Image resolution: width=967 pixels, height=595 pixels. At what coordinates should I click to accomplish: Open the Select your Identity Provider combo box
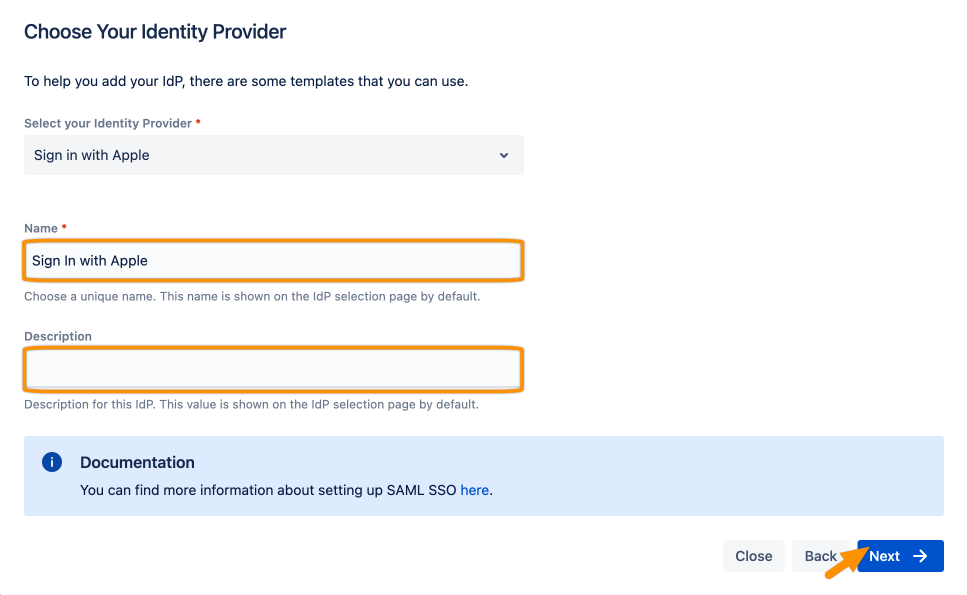pos(274,155)
